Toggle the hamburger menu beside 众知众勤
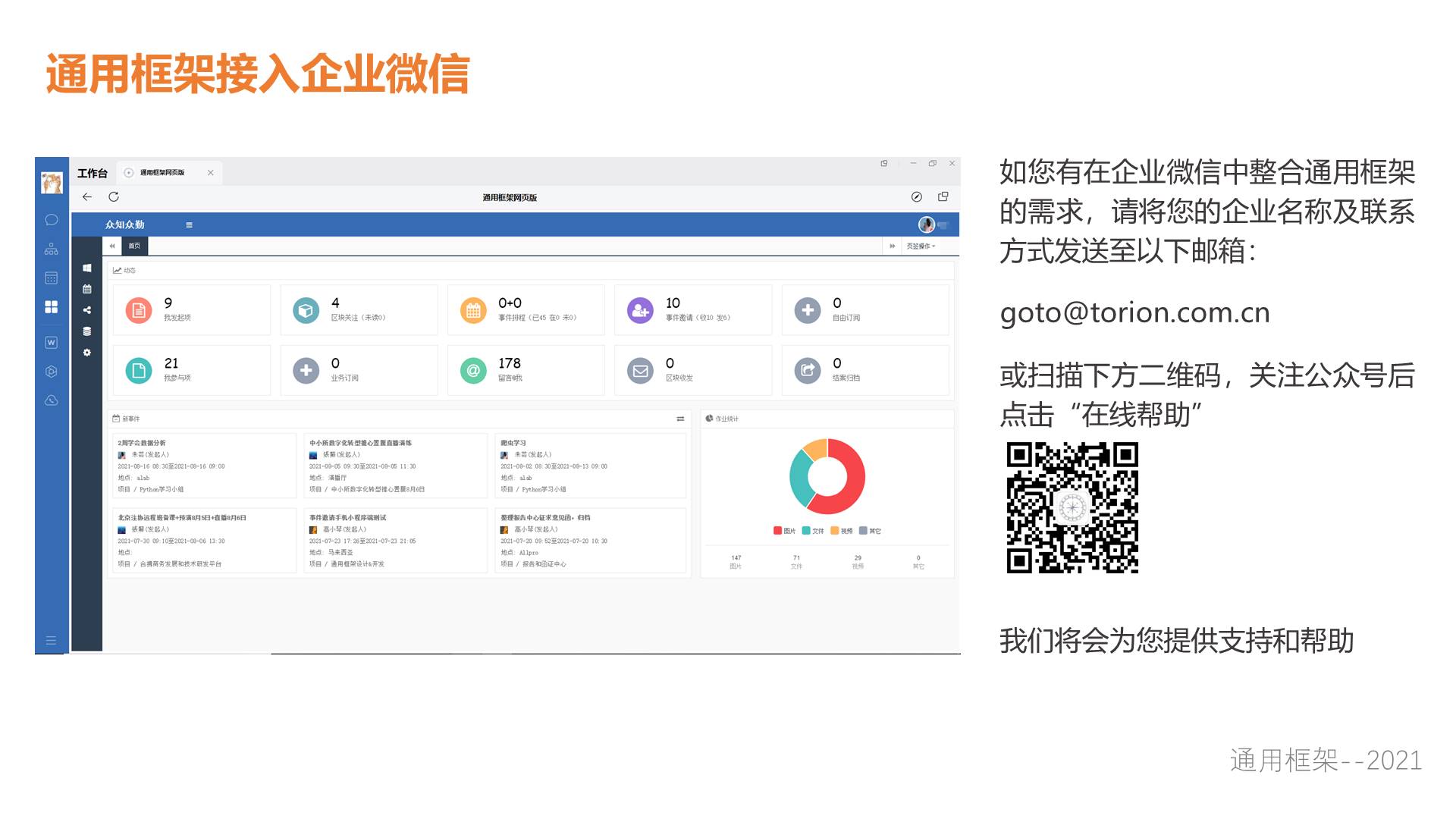The image size is (1456, 819). (x=189, y=225)
